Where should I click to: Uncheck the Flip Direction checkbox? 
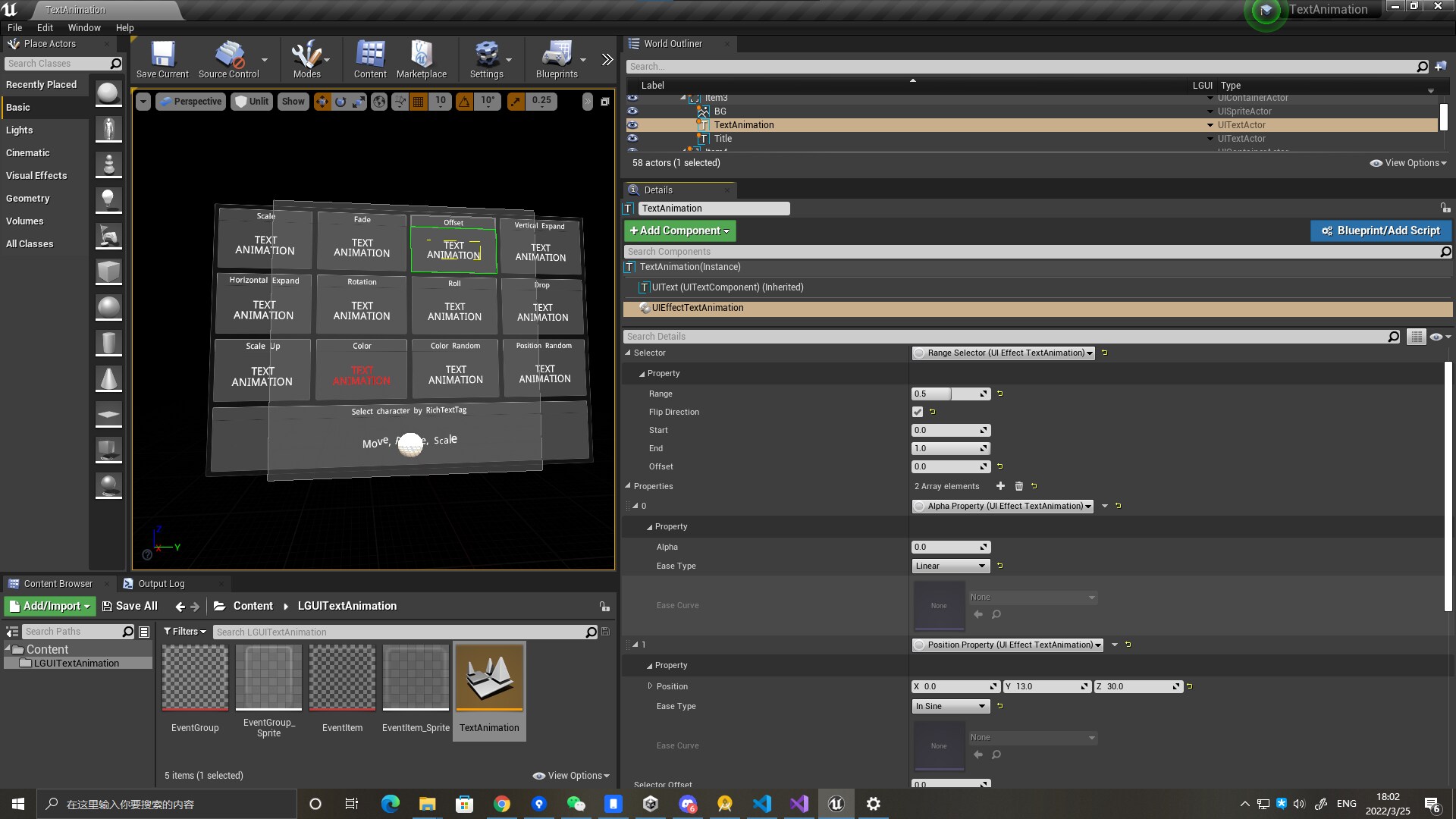(x=918, y=412)
